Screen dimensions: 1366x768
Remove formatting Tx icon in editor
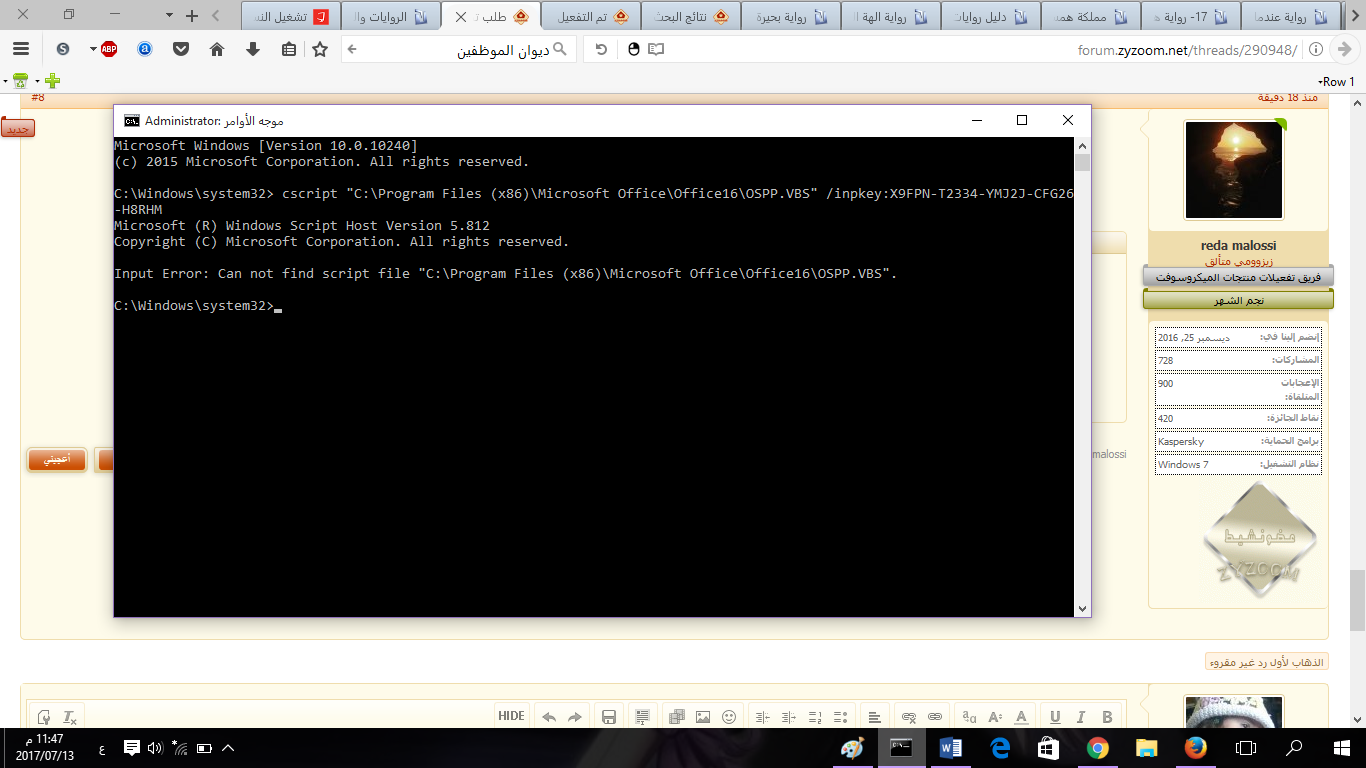tap(69, 717)
